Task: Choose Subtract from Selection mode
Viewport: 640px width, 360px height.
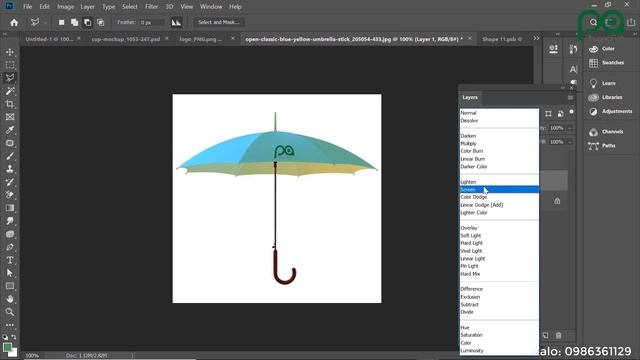Action: point(87,22)
